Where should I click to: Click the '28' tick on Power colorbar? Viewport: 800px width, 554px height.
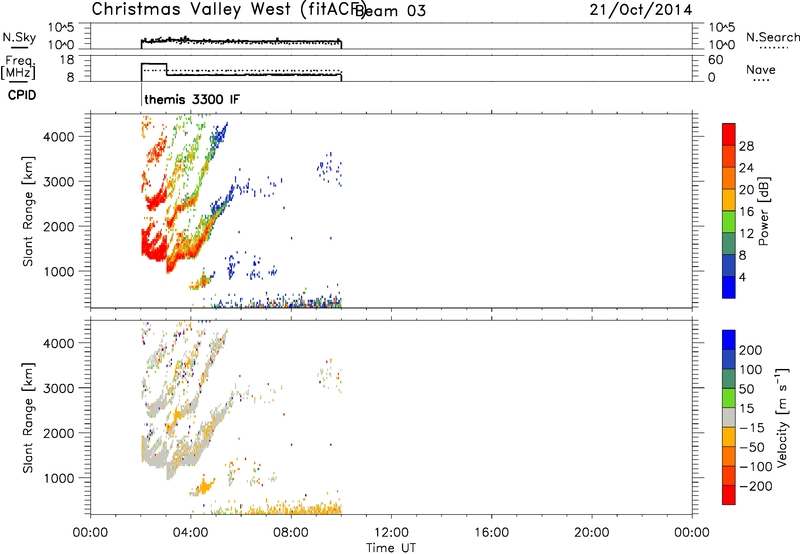[746, 146]
